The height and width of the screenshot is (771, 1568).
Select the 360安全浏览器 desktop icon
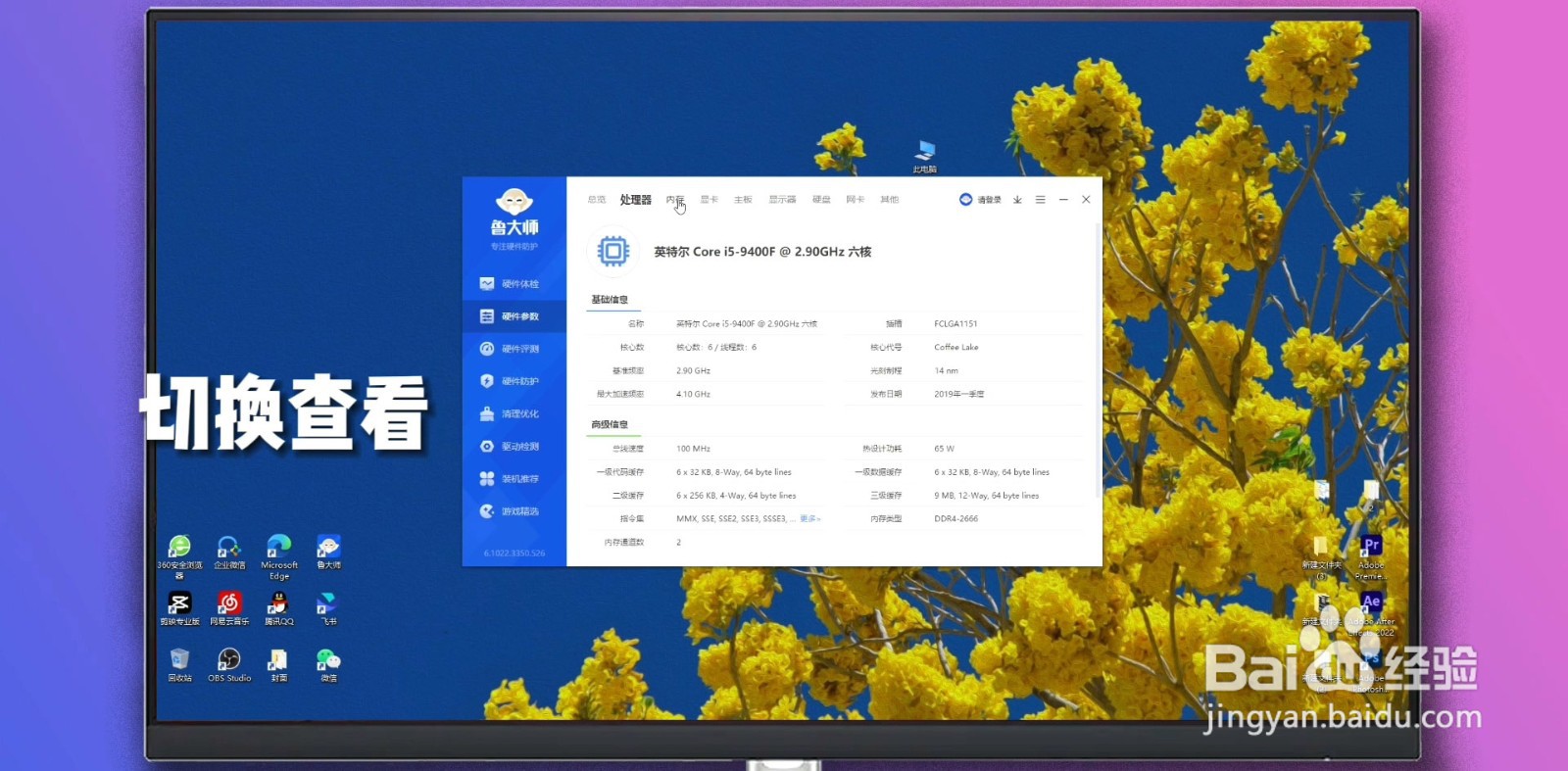[179, 556]
